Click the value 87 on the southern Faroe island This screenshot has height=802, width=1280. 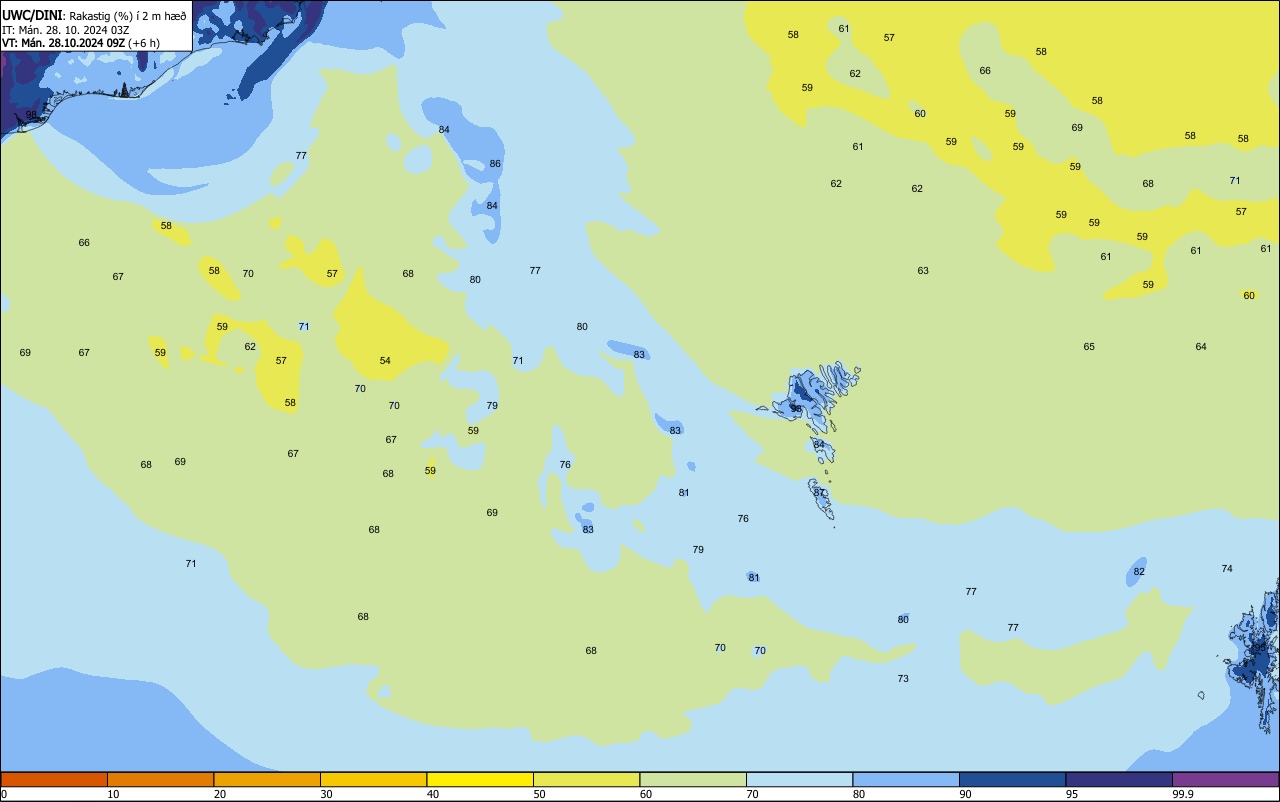(x=819, y=493)
